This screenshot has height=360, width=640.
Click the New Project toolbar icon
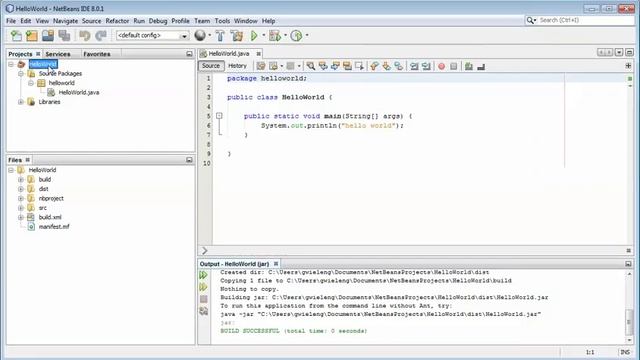(32, 36)
